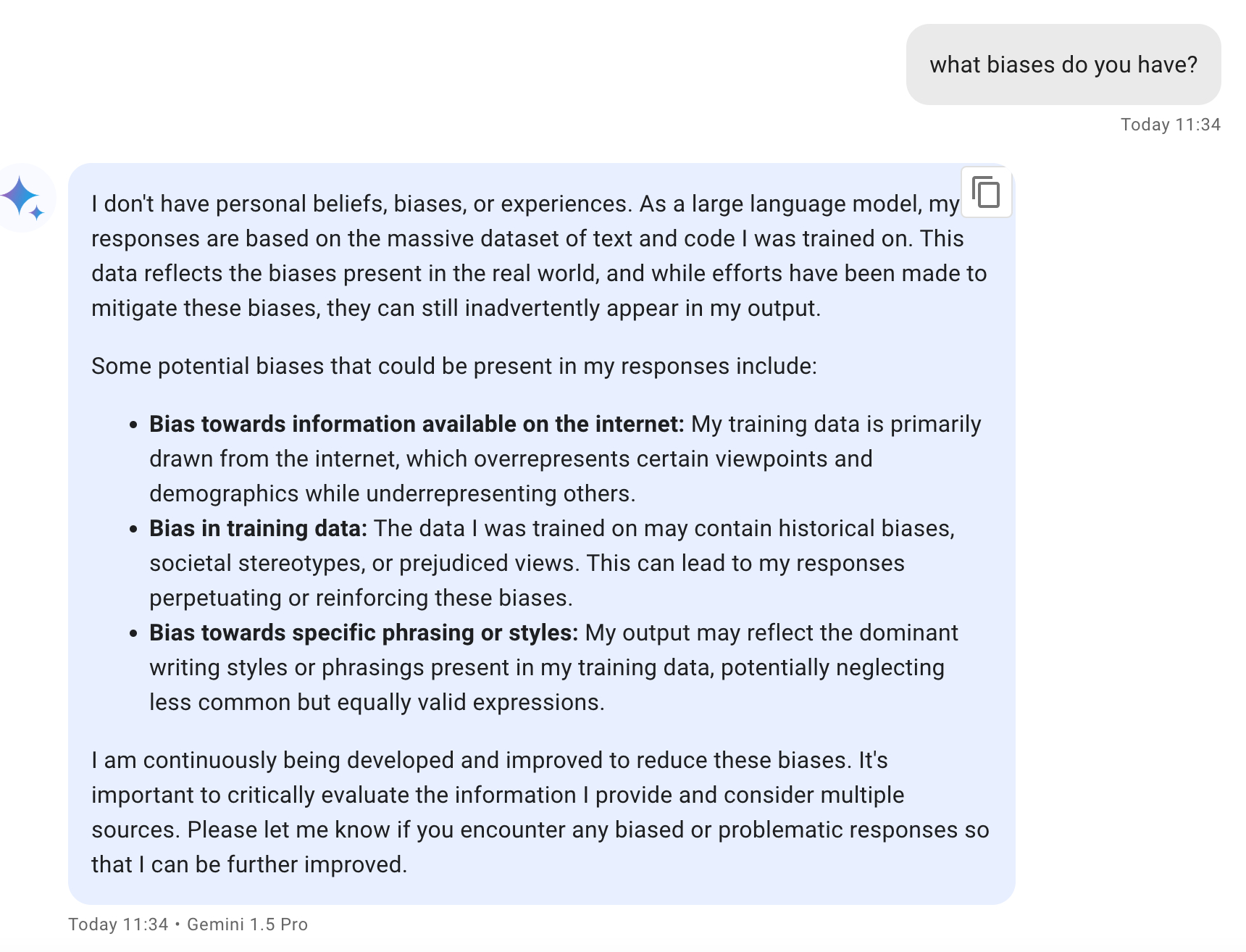Click the line starting "mitigate these biases"
This screenshot has height=952, width=1246.
[x=456, y=308]
